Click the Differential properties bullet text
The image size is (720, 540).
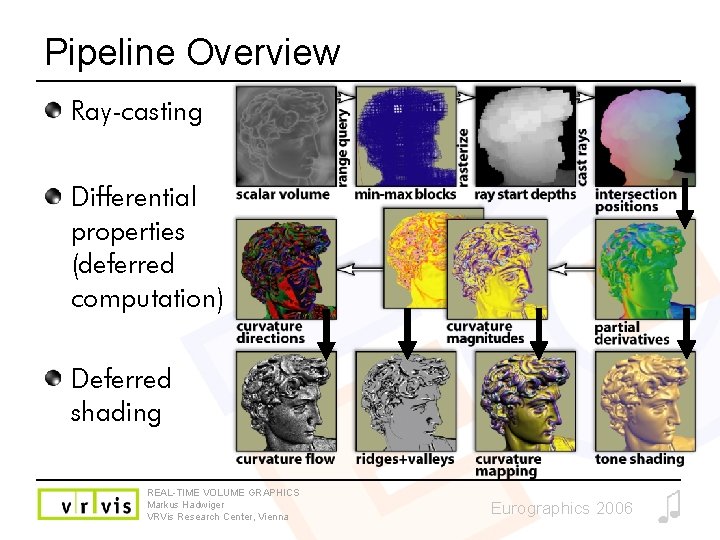pos(147,248)
